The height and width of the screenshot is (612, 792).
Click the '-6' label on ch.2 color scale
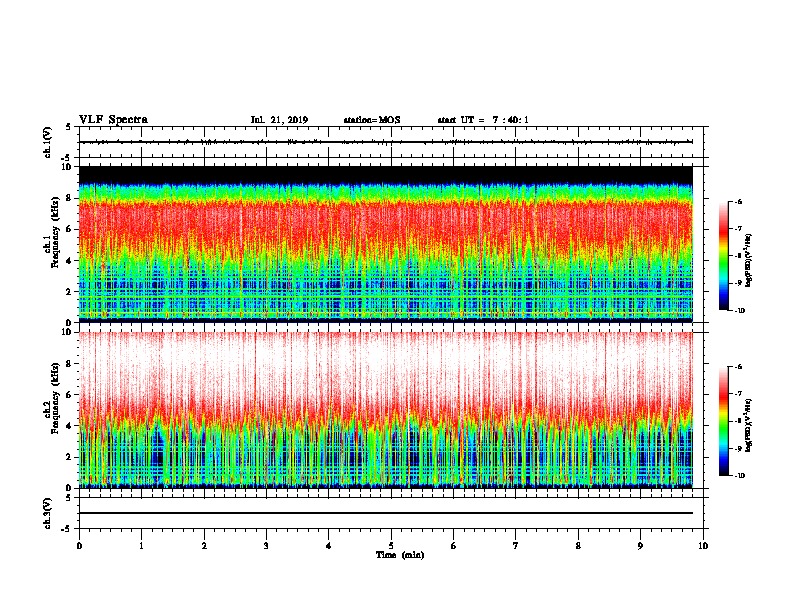739,367
